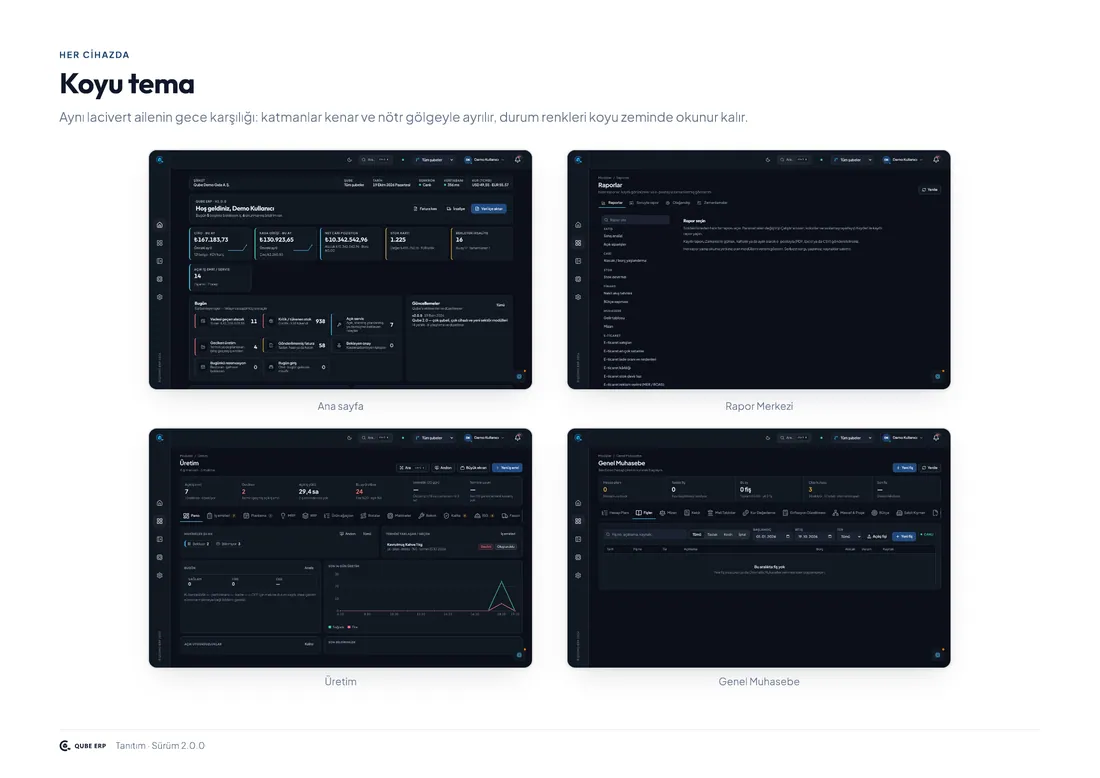1100x778 pixels.
Task: Click notification bell in Rapor Merkezi screenshot
Action: click(937, 160)
